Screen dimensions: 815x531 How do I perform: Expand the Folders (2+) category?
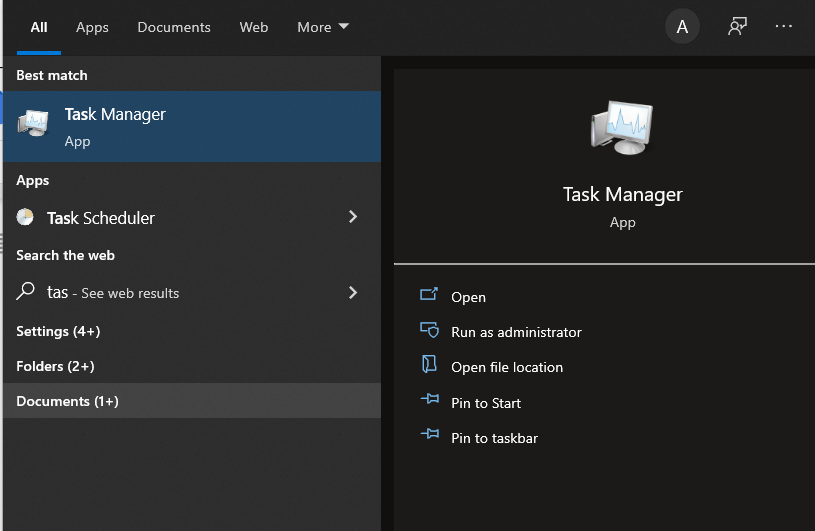click(x=55, y=366)
